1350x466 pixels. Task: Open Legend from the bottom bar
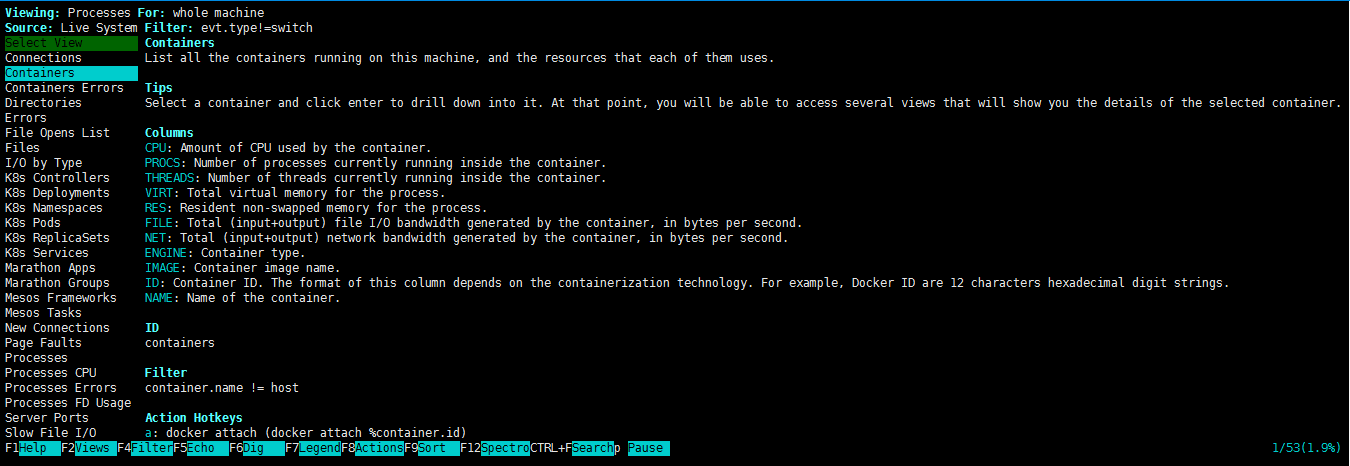pyautogui.click(x=319, y=448)
